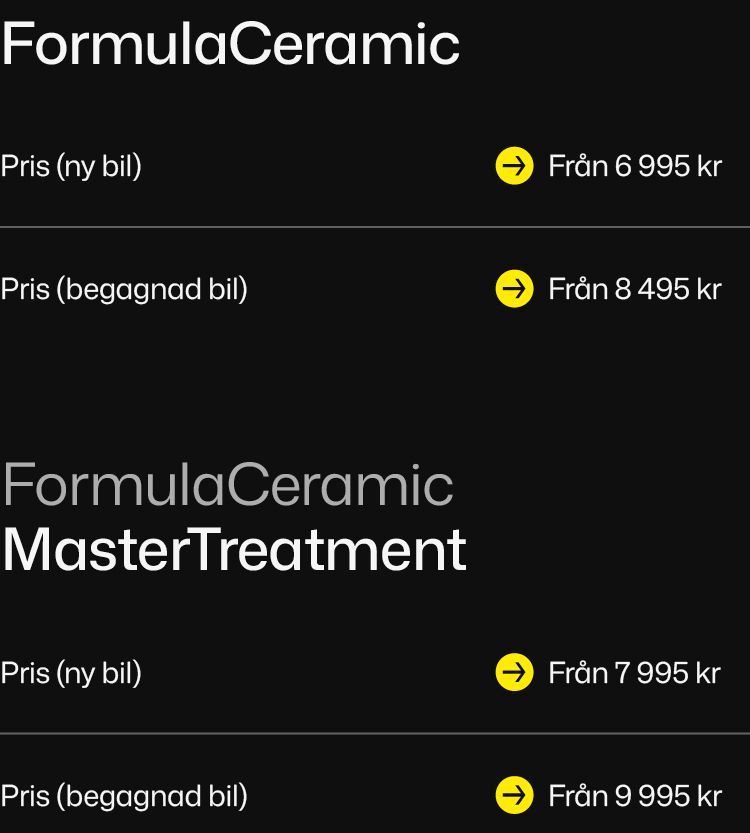Click the divider line below Från 7 995 kr

[375, 734]
